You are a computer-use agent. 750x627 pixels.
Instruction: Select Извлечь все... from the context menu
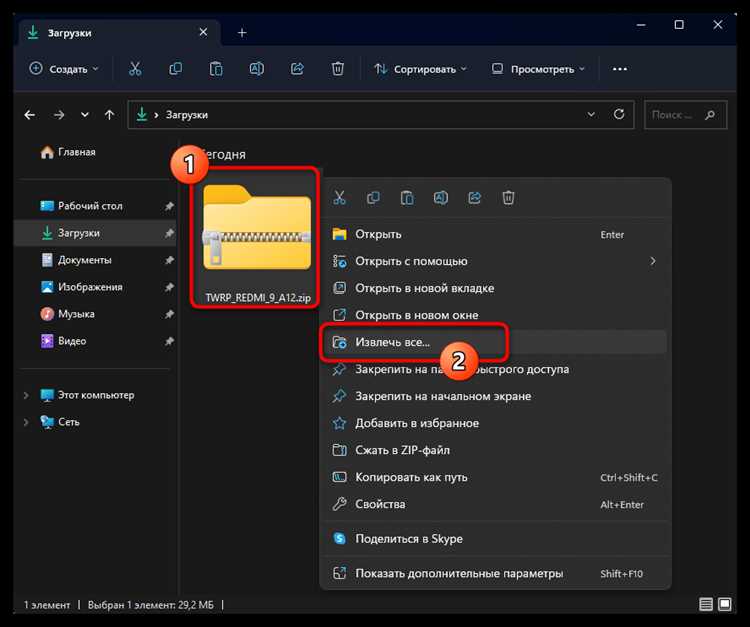pyautogui.click(x=392, y=342)
